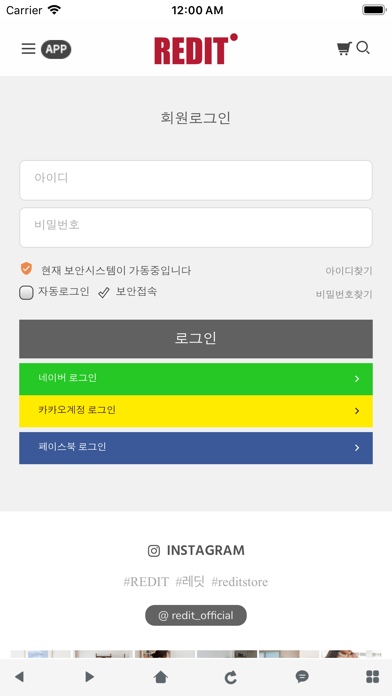Open chat bubble icon in bottom bar
The width and height of the screenshot is (392, 696).
click(302, 676)
